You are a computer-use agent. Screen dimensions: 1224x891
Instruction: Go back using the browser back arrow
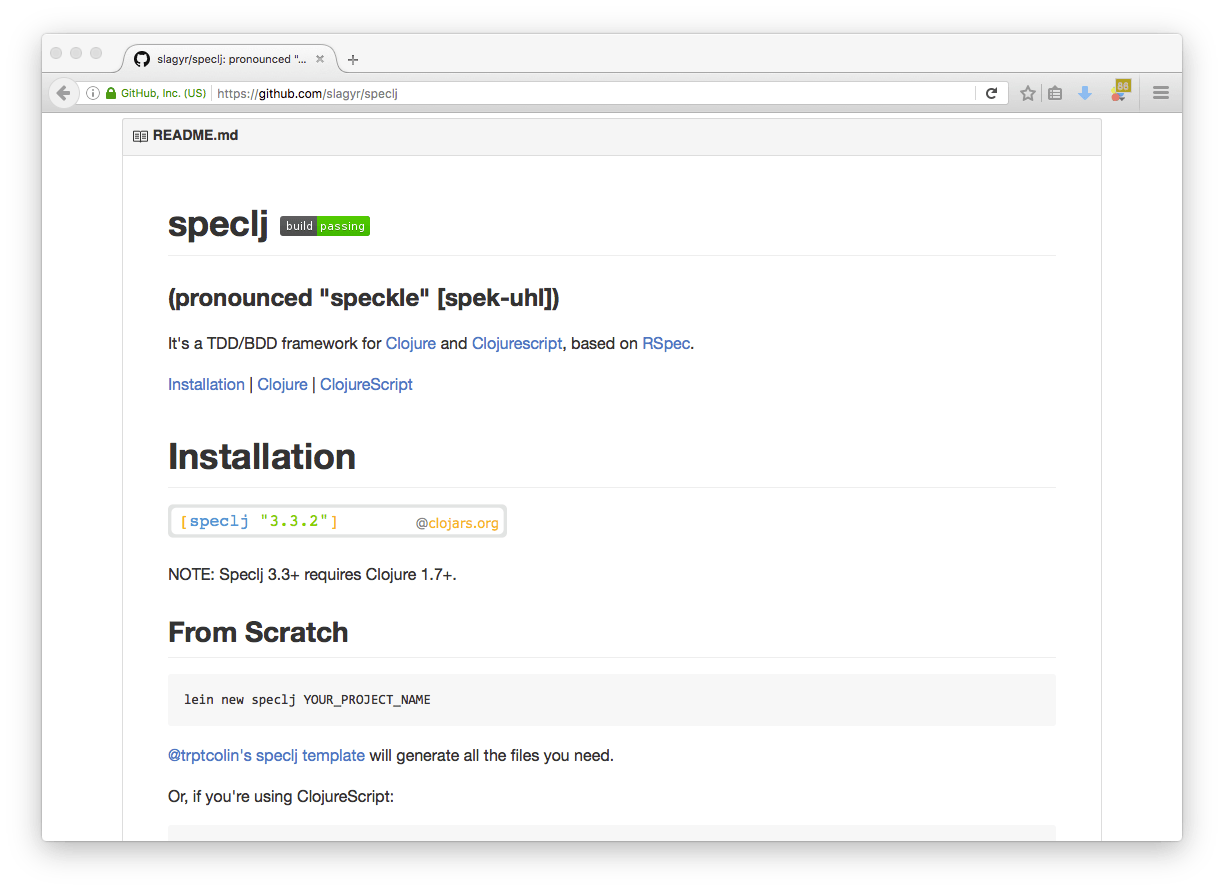click(63, 93)
